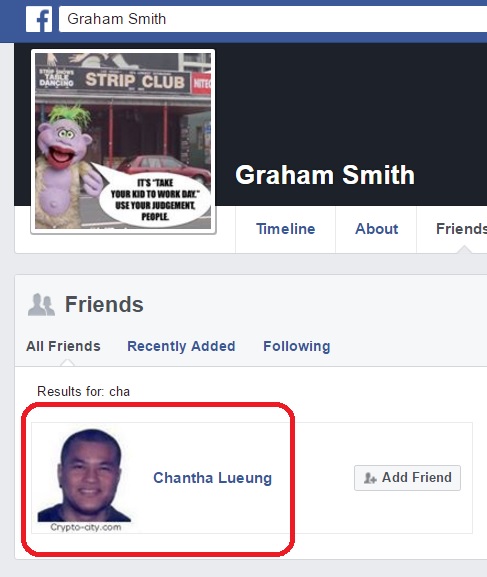Click the Crypto-city.com watermark under photo
The width and height of the screenshot is (487, 577).
coord(86,527)
